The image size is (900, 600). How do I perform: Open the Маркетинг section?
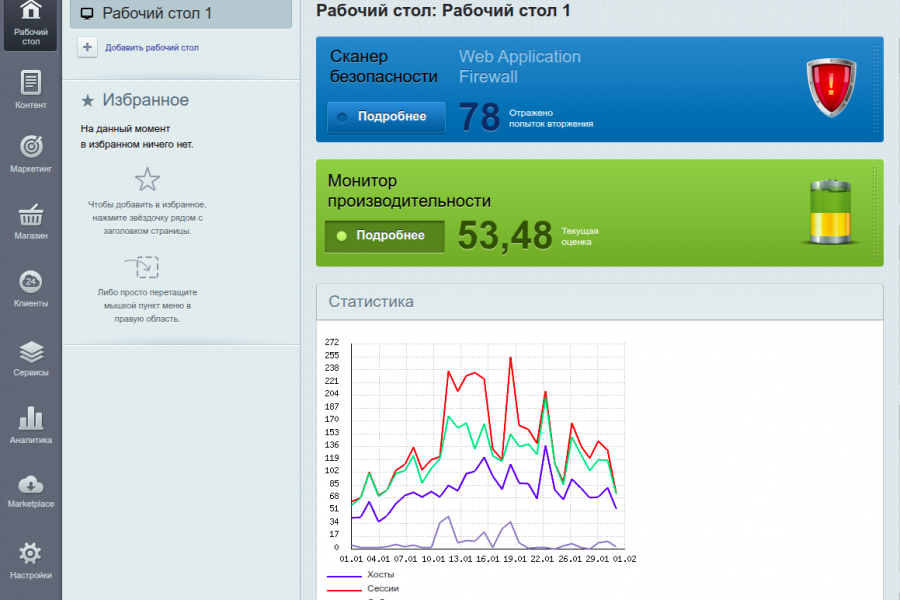click(30, 153)
